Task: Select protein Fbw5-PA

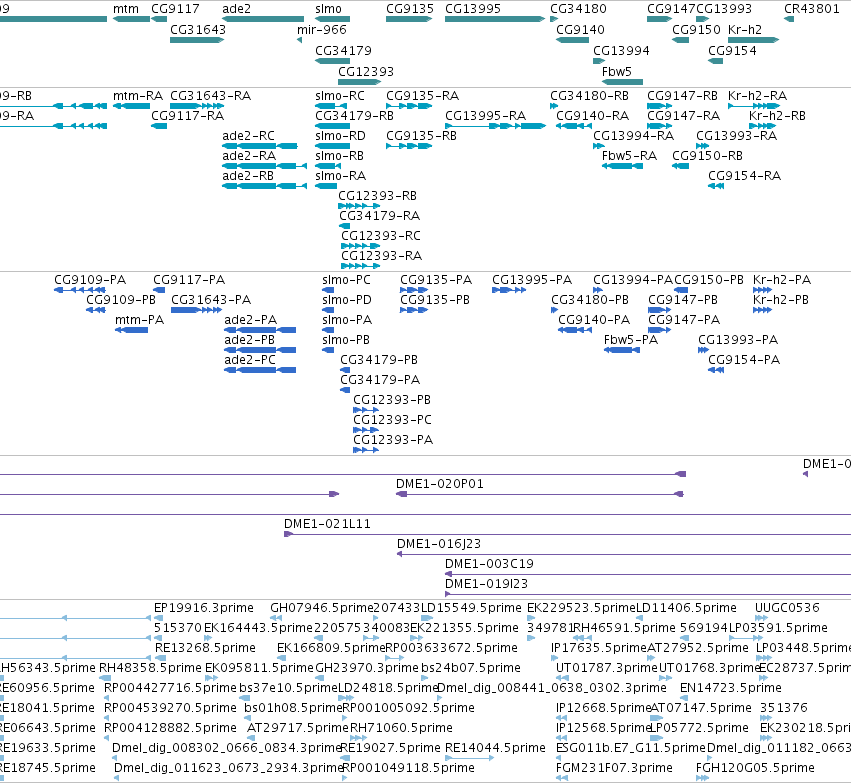Action: [622, 350]
